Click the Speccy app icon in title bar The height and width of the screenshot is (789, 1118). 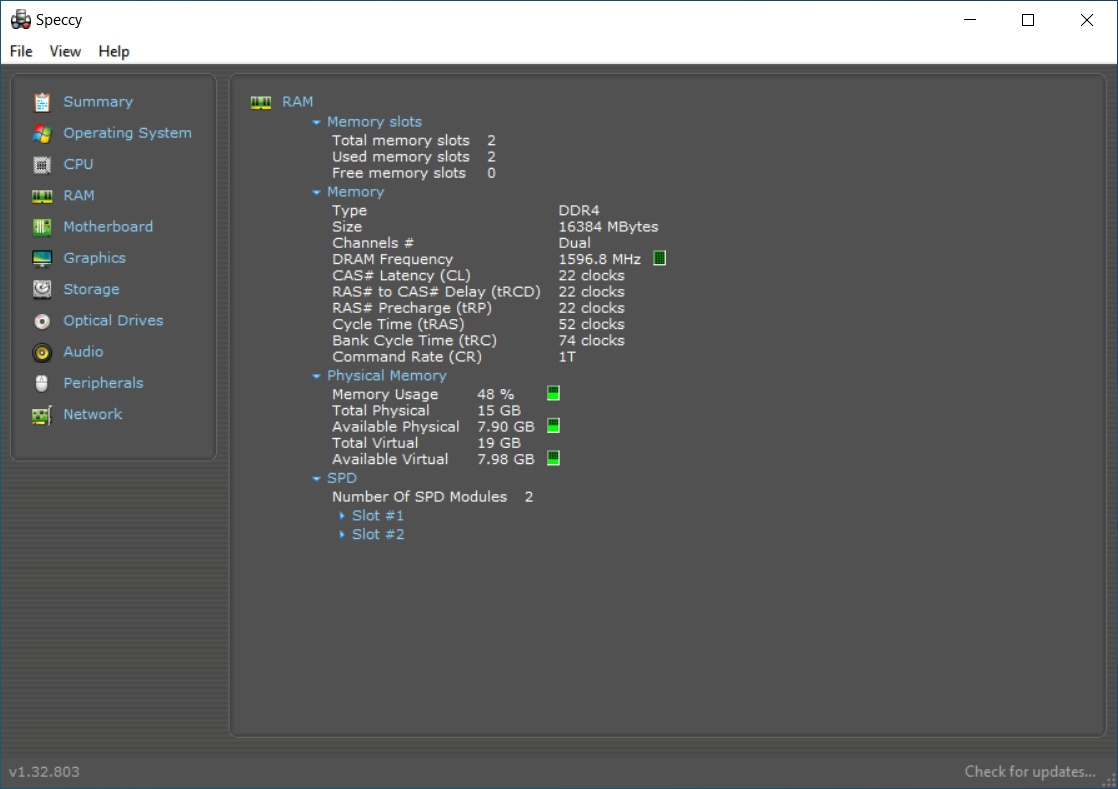pos(21,19)
